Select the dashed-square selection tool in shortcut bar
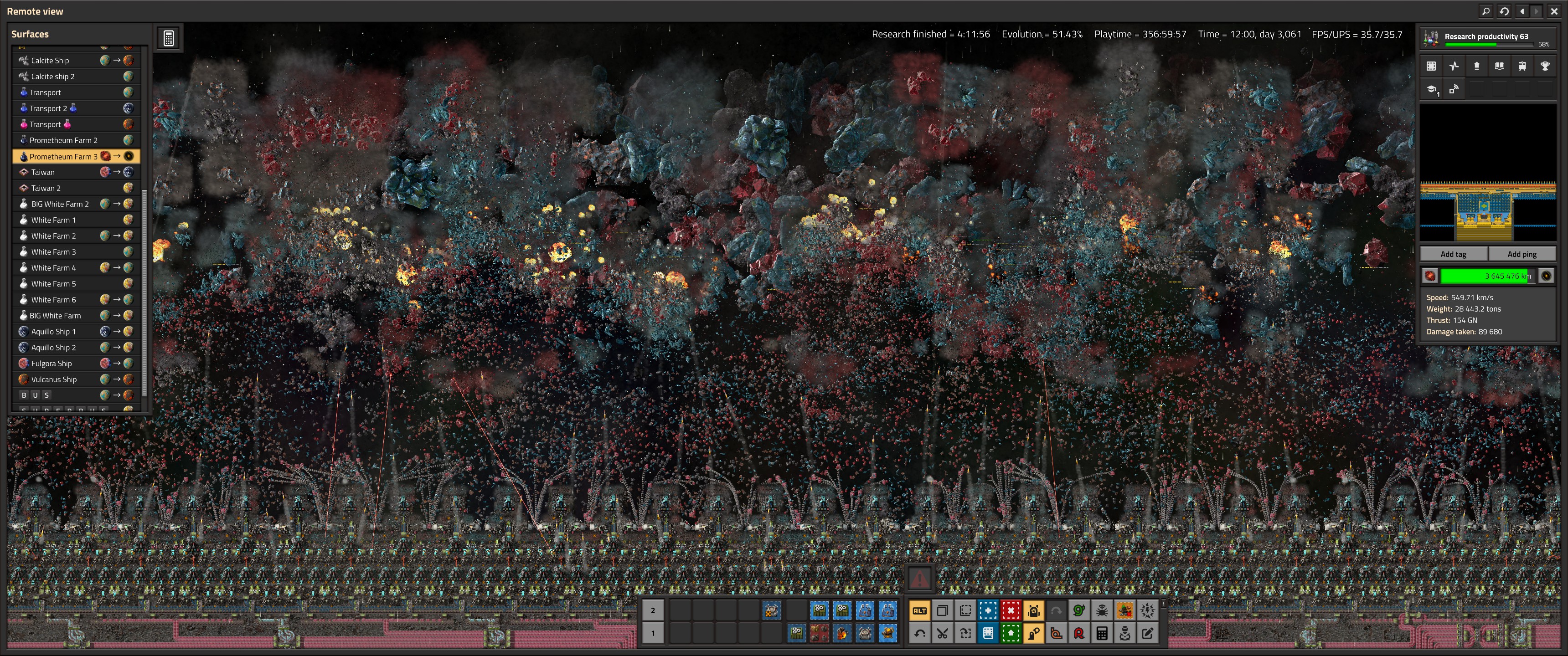The width and height of the screenshot is (1568, 656). pyautogui.click(x=965, y=610)
